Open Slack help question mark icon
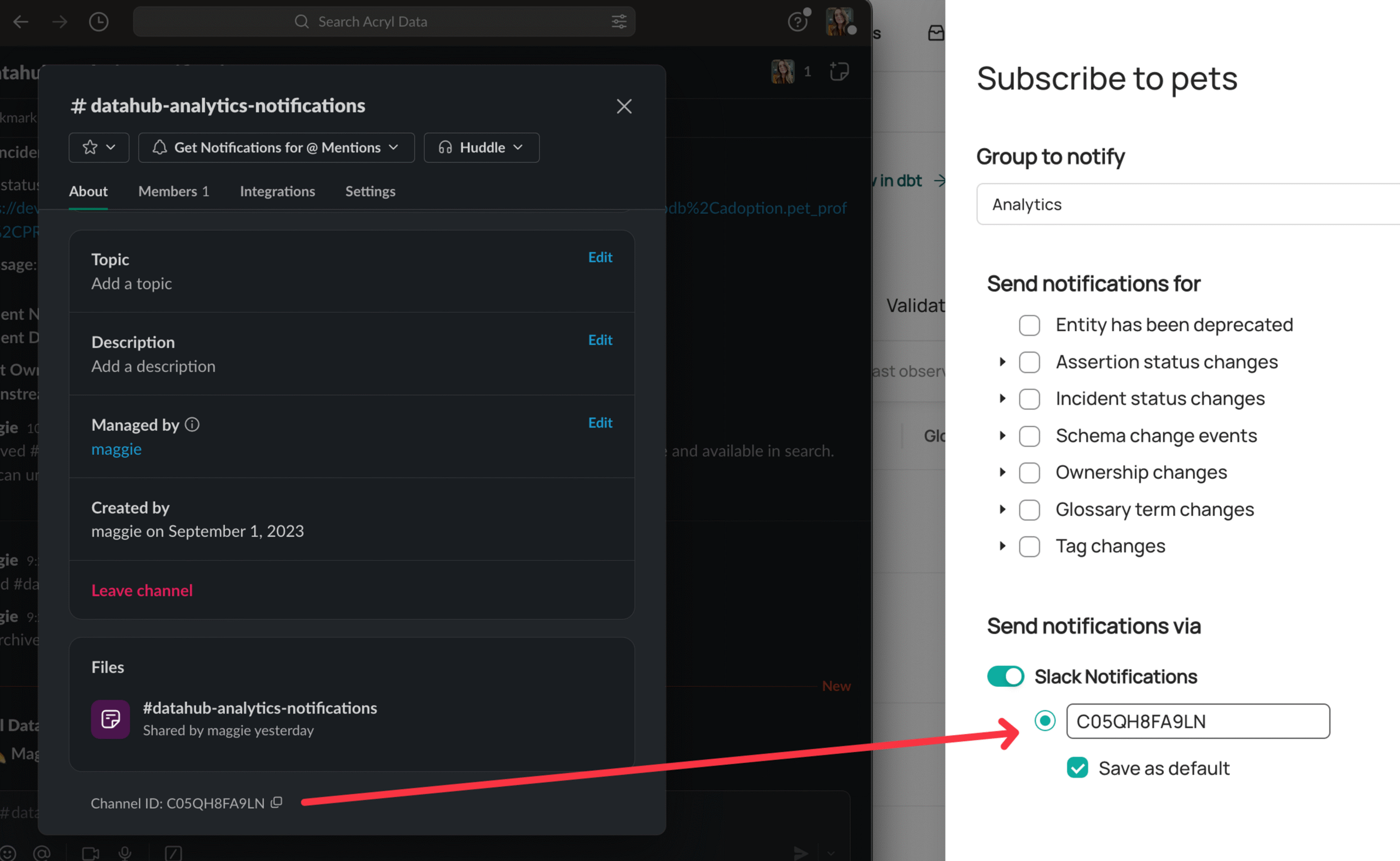Screen dimensions: 1400x861 pyautogui.click(x=797, y=22)
